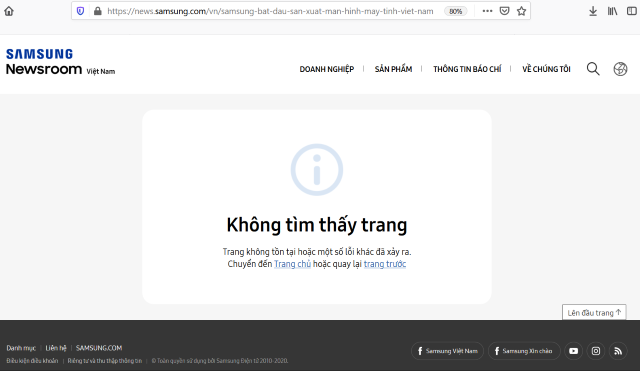Click the Firefox home icon
640x371 pixels.
pos(9,11)
